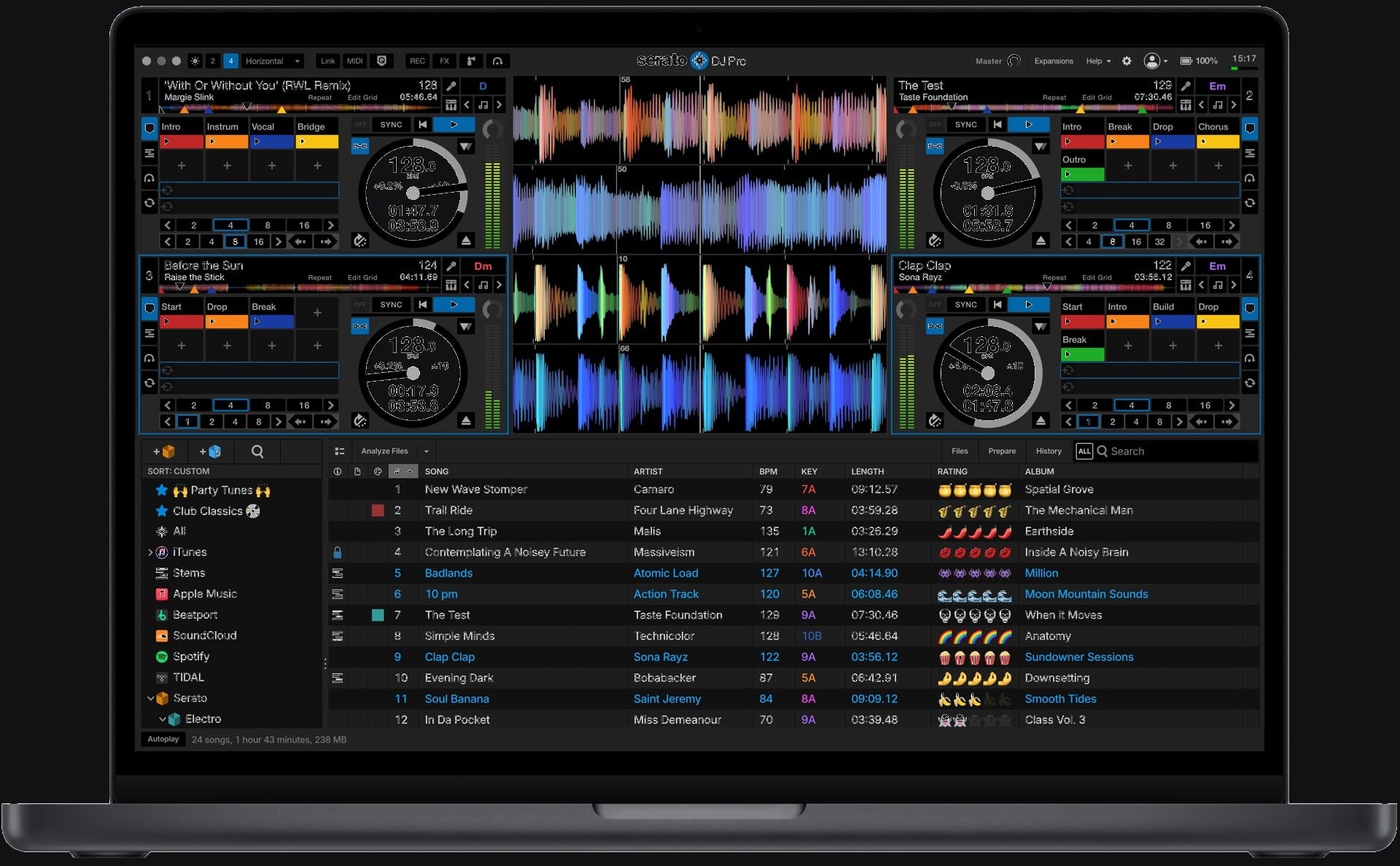Image resolution: width=1400 pixels, height=866 pixels.
Task: Click the Autoplay button
Action: (x=163, y=740)
